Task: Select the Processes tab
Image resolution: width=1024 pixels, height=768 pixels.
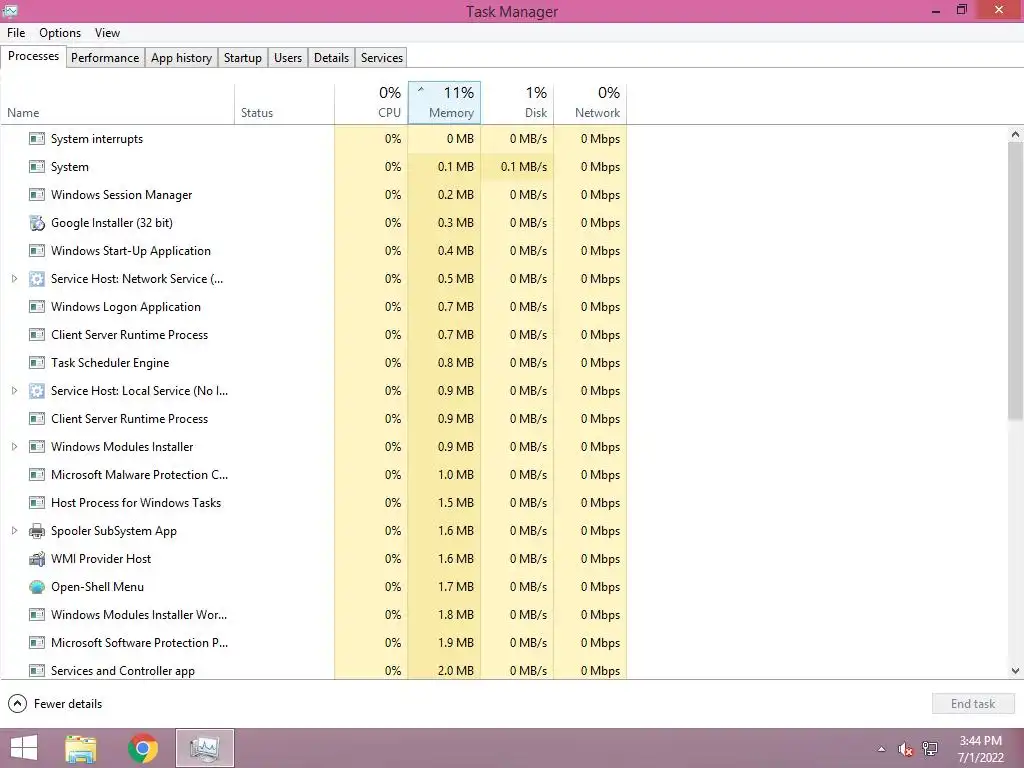Action: click(33, 56)
